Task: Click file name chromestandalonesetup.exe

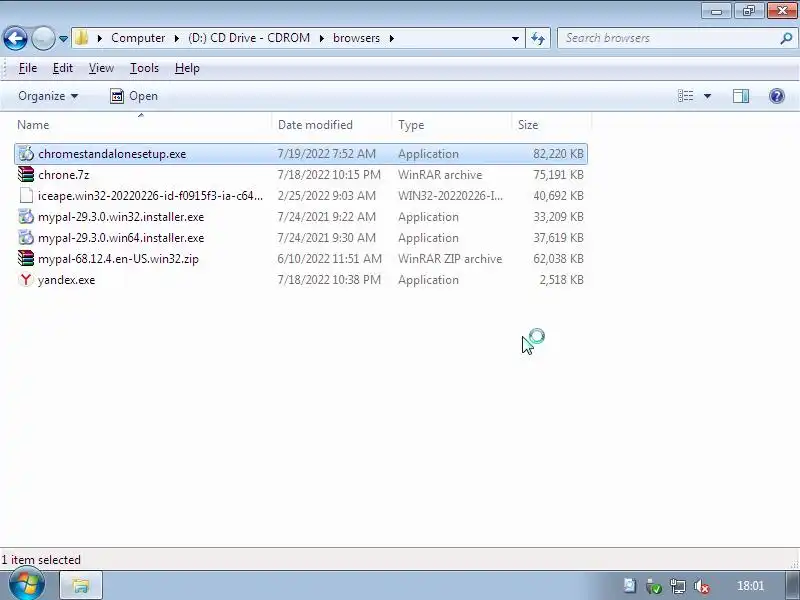Action: point(112,154)
